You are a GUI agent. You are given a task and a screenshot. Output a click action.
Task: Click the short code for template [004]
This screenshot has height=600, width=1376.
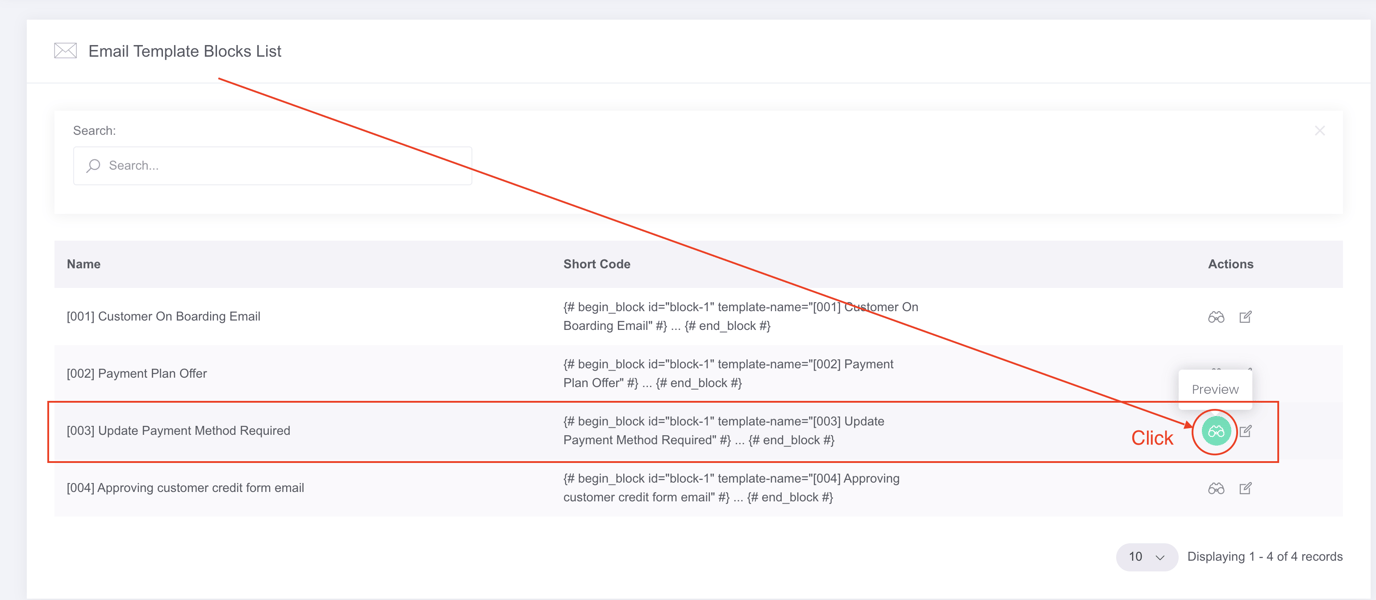click(732, 488)
